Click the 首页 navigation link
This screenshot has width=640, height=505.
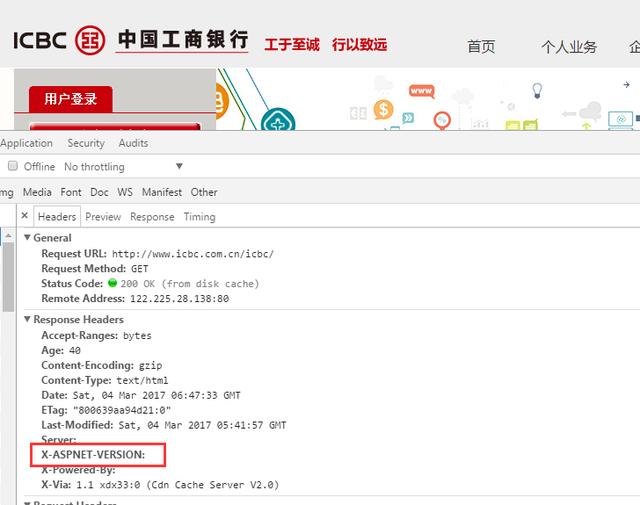(x=481, y=47)
